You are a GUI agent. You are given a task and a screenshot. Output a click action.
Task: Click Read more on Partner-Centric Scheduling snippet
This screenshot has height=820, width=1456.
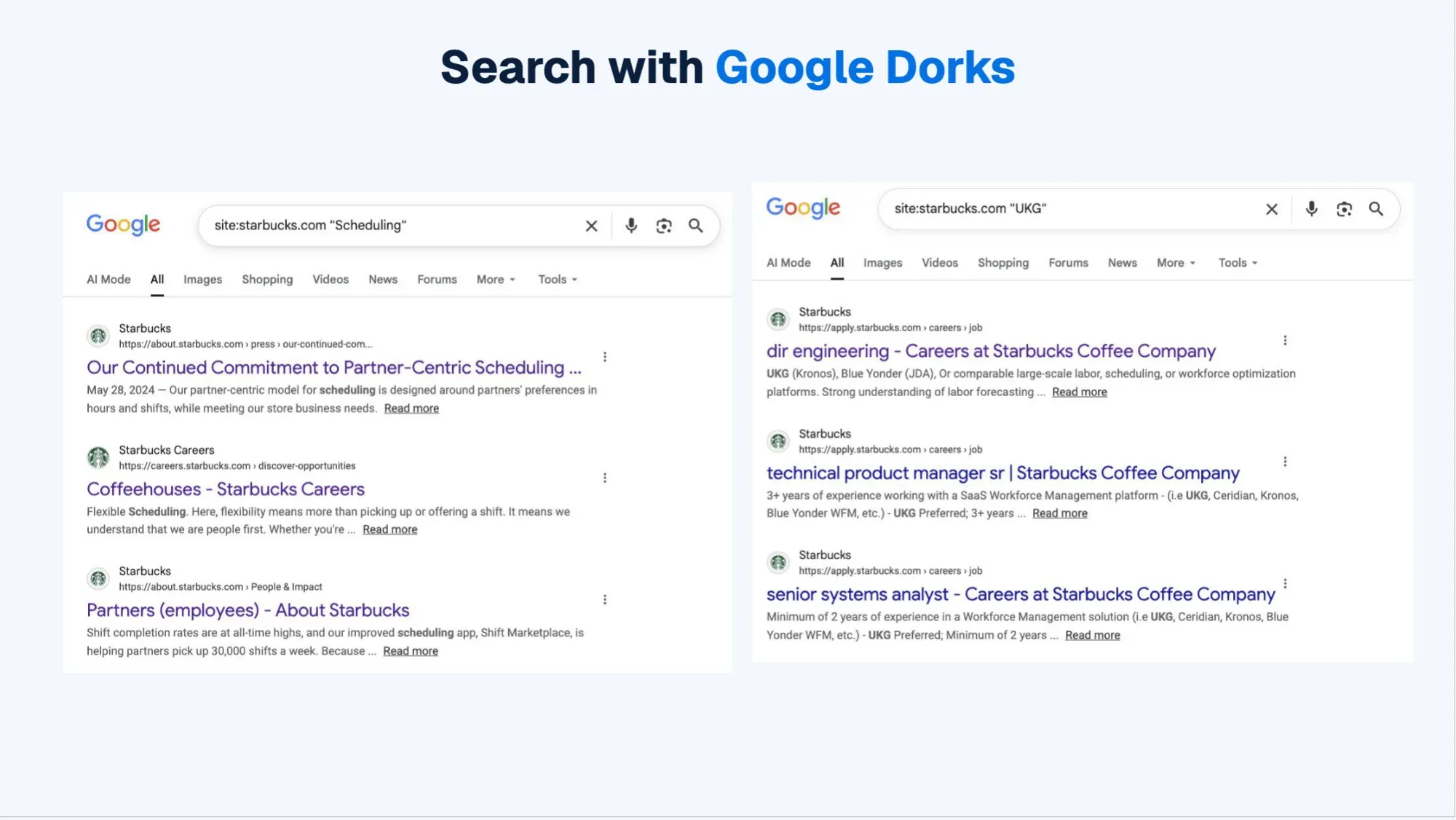411,409
